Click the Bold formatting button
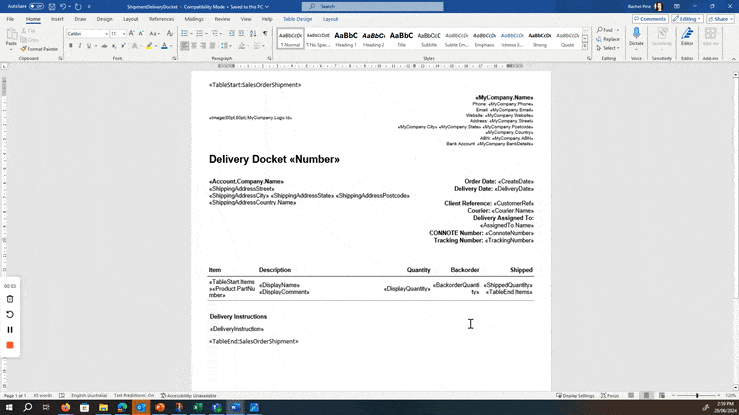 [x=70, y=45]
